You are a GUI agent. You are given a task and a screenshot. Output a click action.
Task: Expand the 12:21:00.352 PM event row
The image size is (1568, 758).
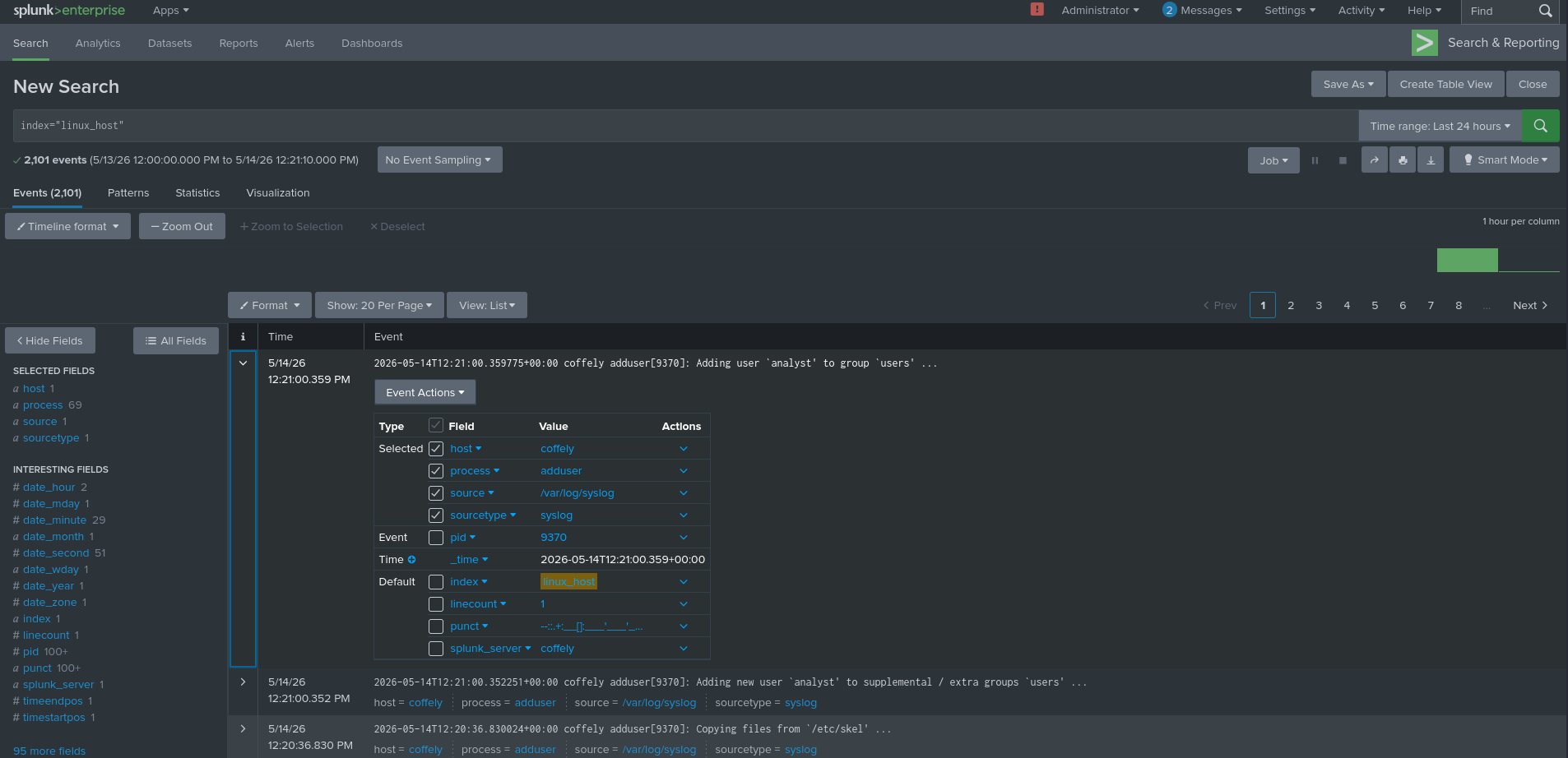[243, 682]
